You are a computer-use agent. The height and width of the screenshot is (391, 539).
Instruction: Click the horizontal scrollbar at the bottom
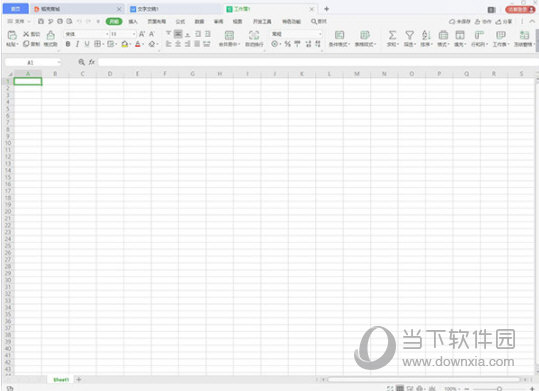(x=424, y=380)
